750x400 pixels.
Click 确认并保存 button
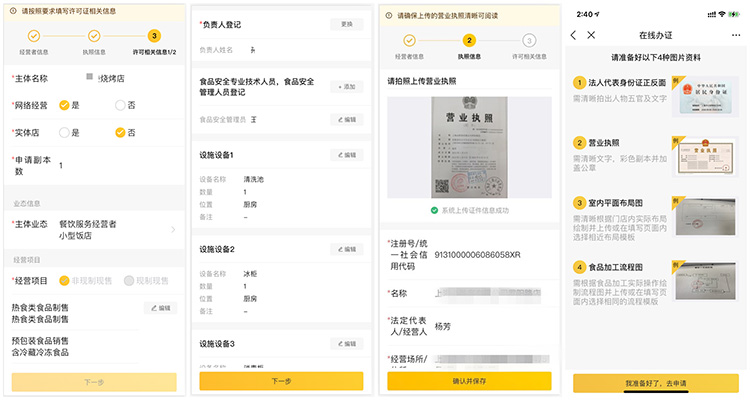click(x=469, y=381)
